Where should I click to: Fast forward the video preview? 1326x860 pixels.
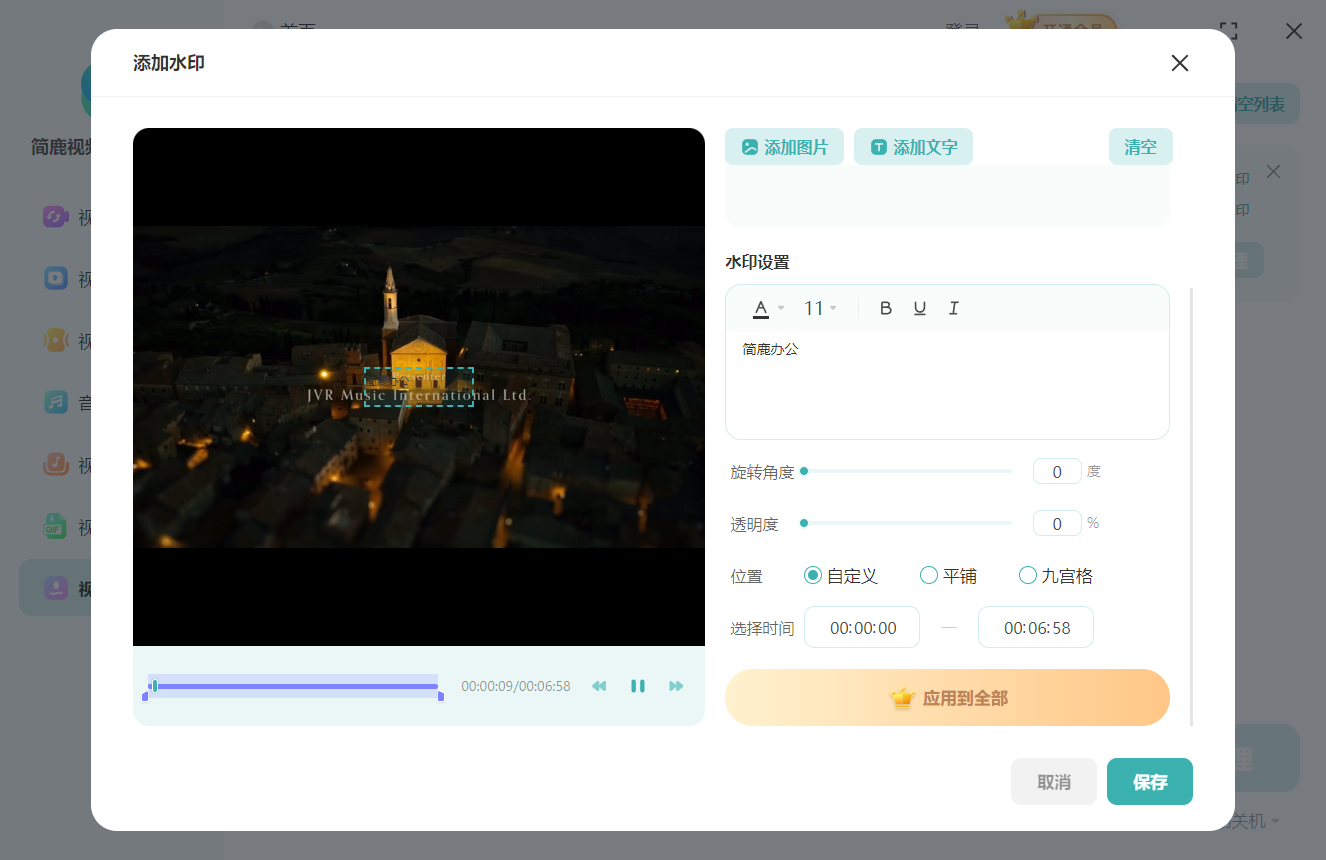[676, 686]
